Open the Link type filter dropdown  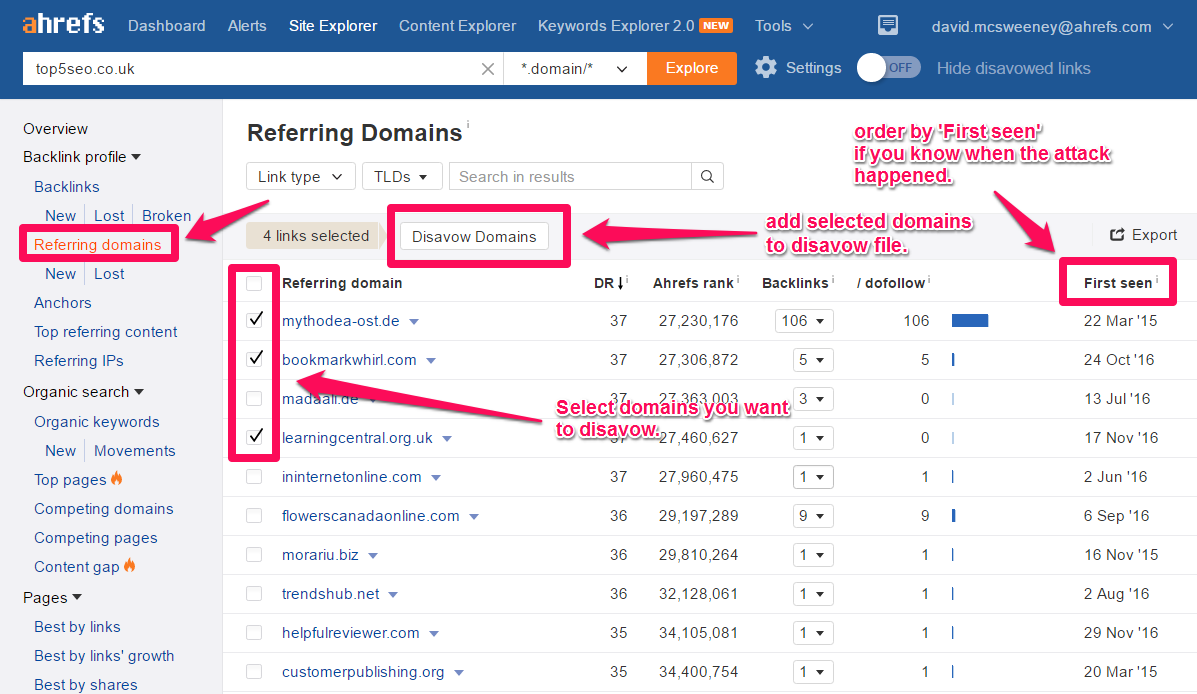click(x=301, y=176)
